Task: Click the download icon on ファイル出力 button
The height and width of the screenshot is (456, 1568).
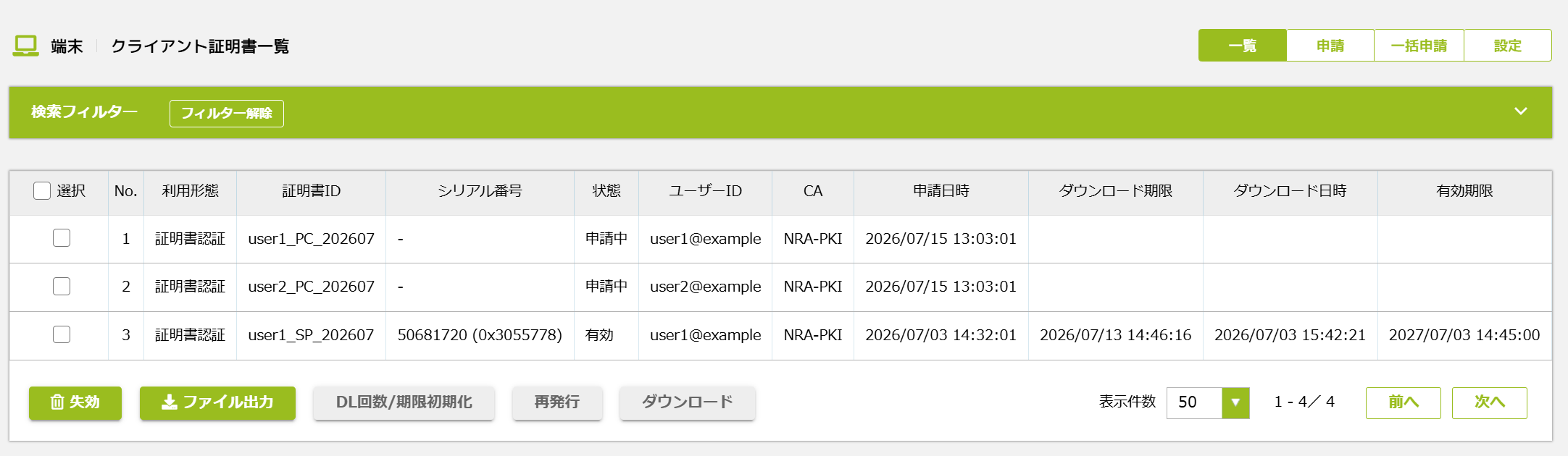Action: pyautogui.click(x=169, y=402)
